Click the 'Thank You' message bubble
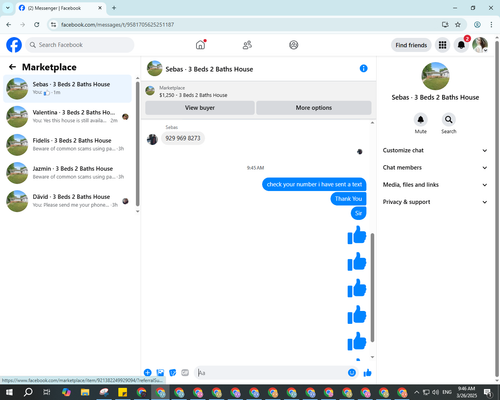Image resolution: width=500 pixels, height=400 pixels. (x=348, y=199)
